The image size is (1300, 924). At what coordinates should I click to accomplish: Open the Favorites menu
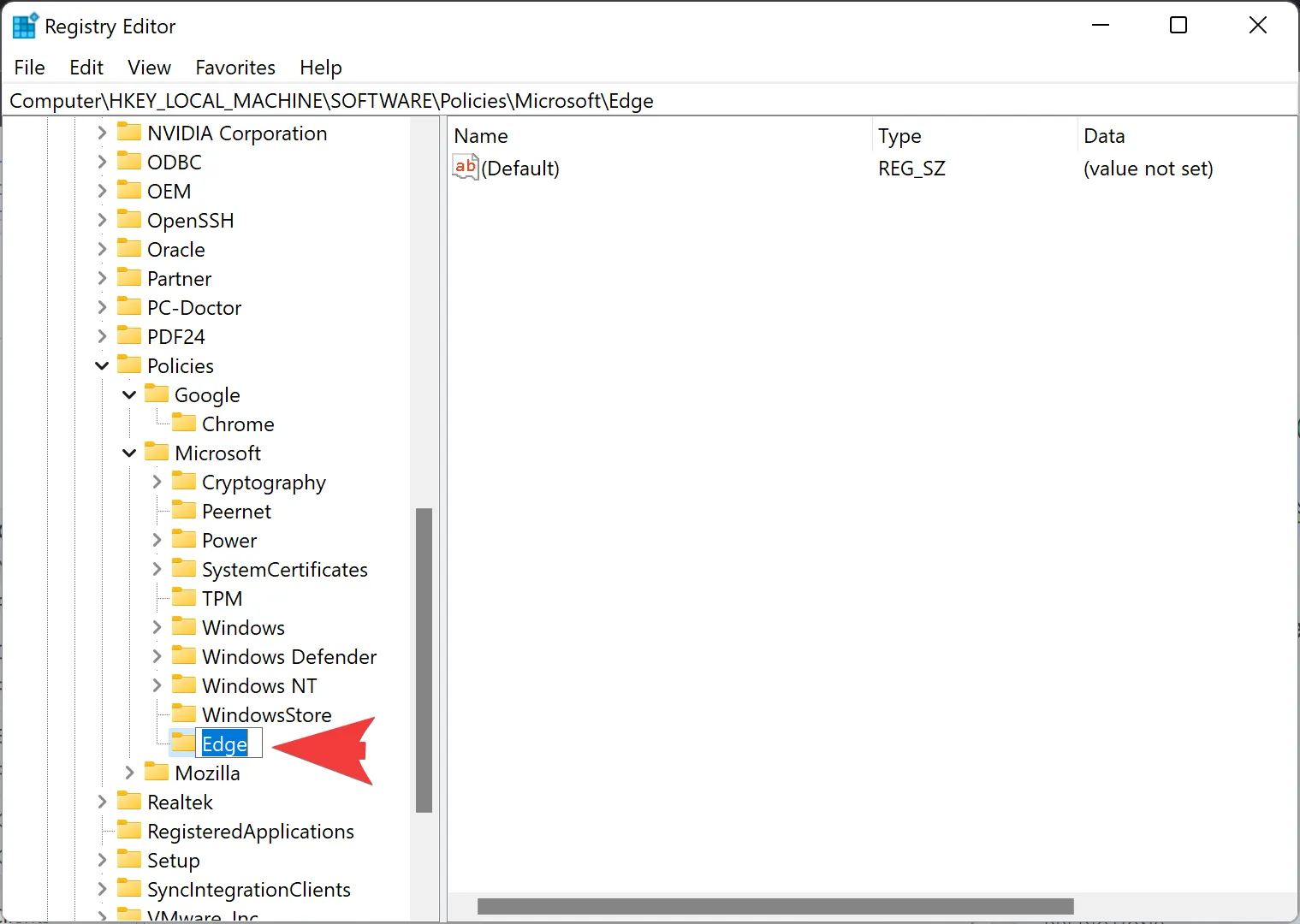click(x=234, y=68)
